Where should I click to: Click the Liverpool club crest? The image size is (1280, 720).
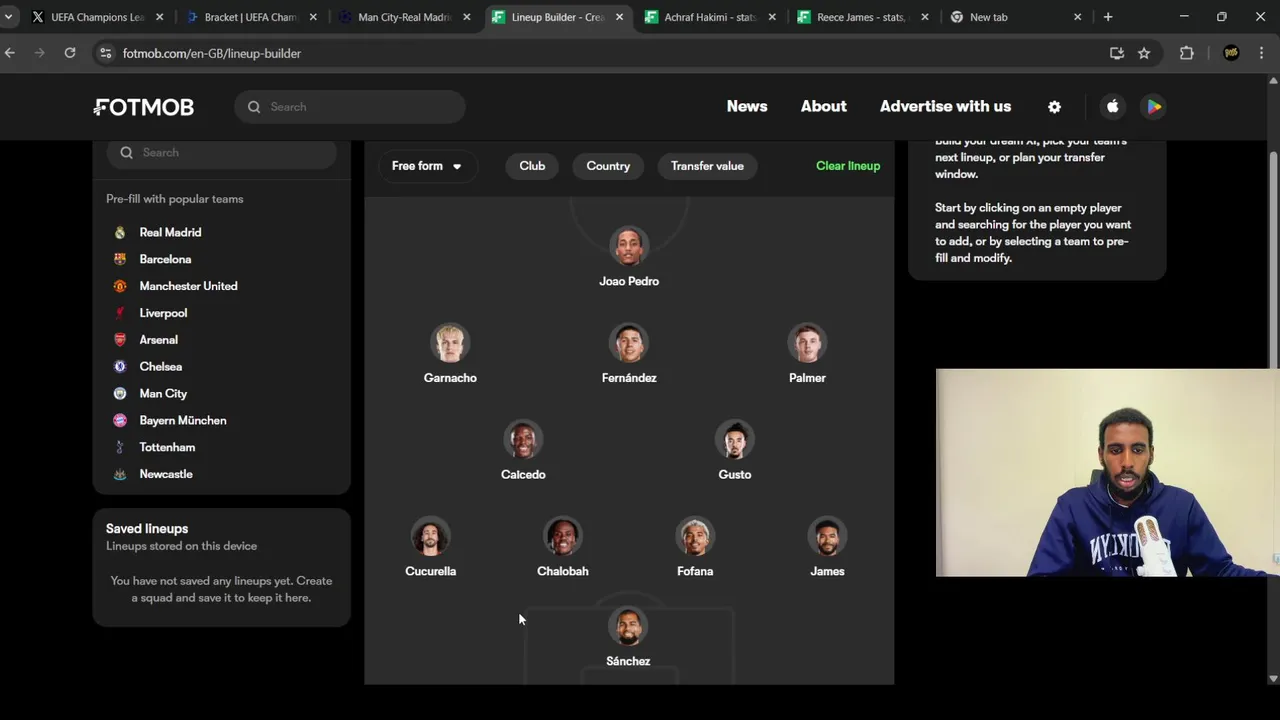(120, 313)
